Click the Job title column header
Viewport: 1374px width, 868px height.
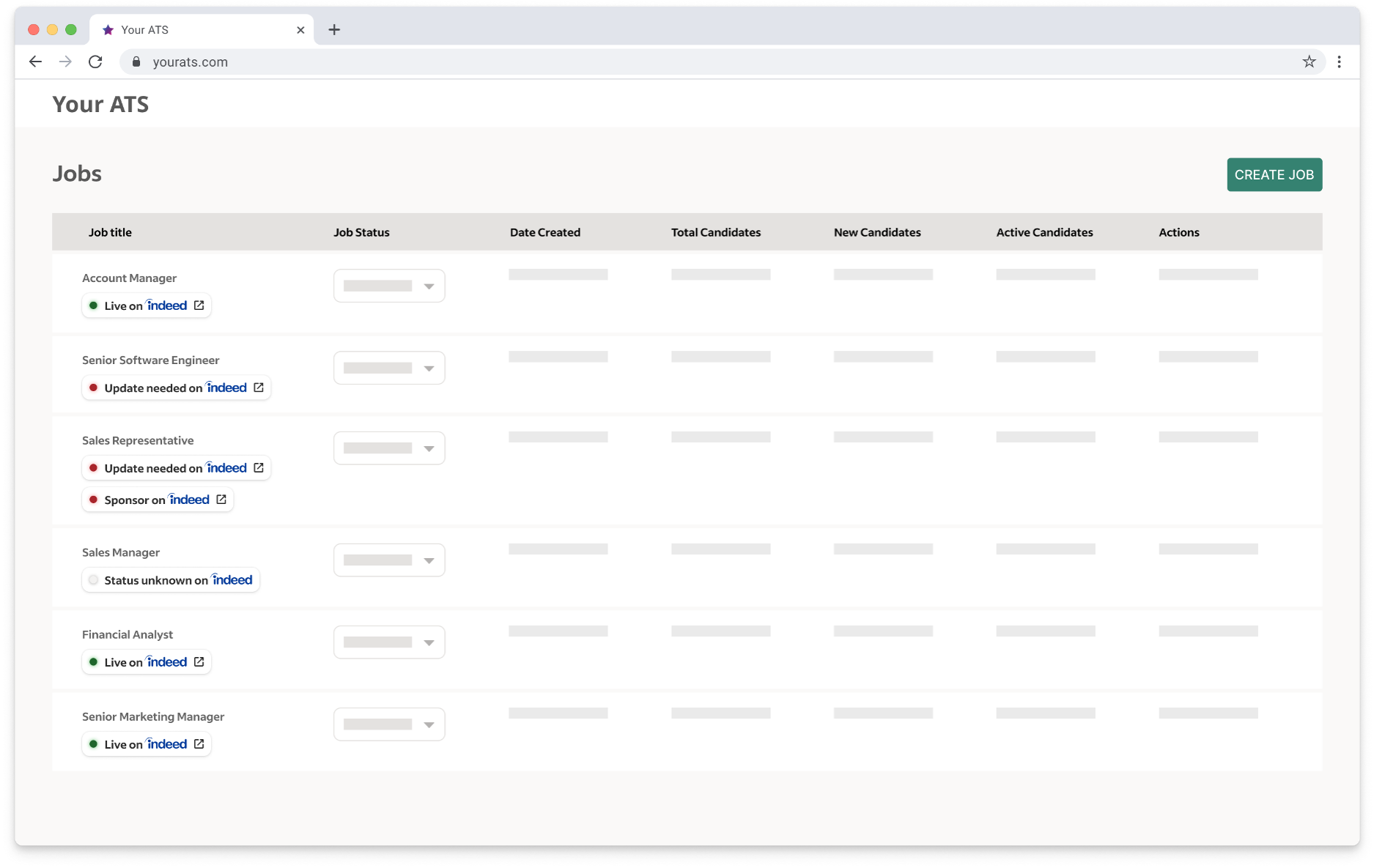[x=110, y=232]
